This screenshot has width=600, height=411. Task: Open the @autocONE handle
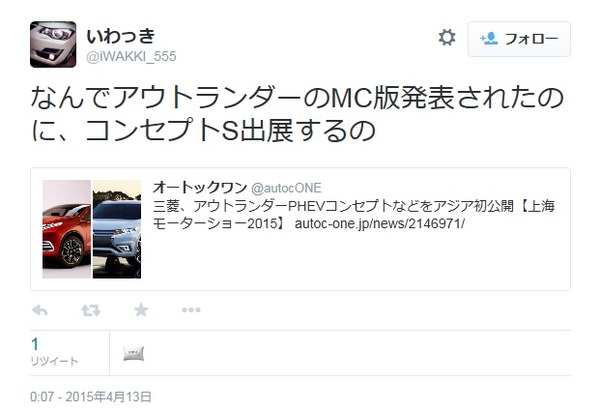(x=286, y=188)
